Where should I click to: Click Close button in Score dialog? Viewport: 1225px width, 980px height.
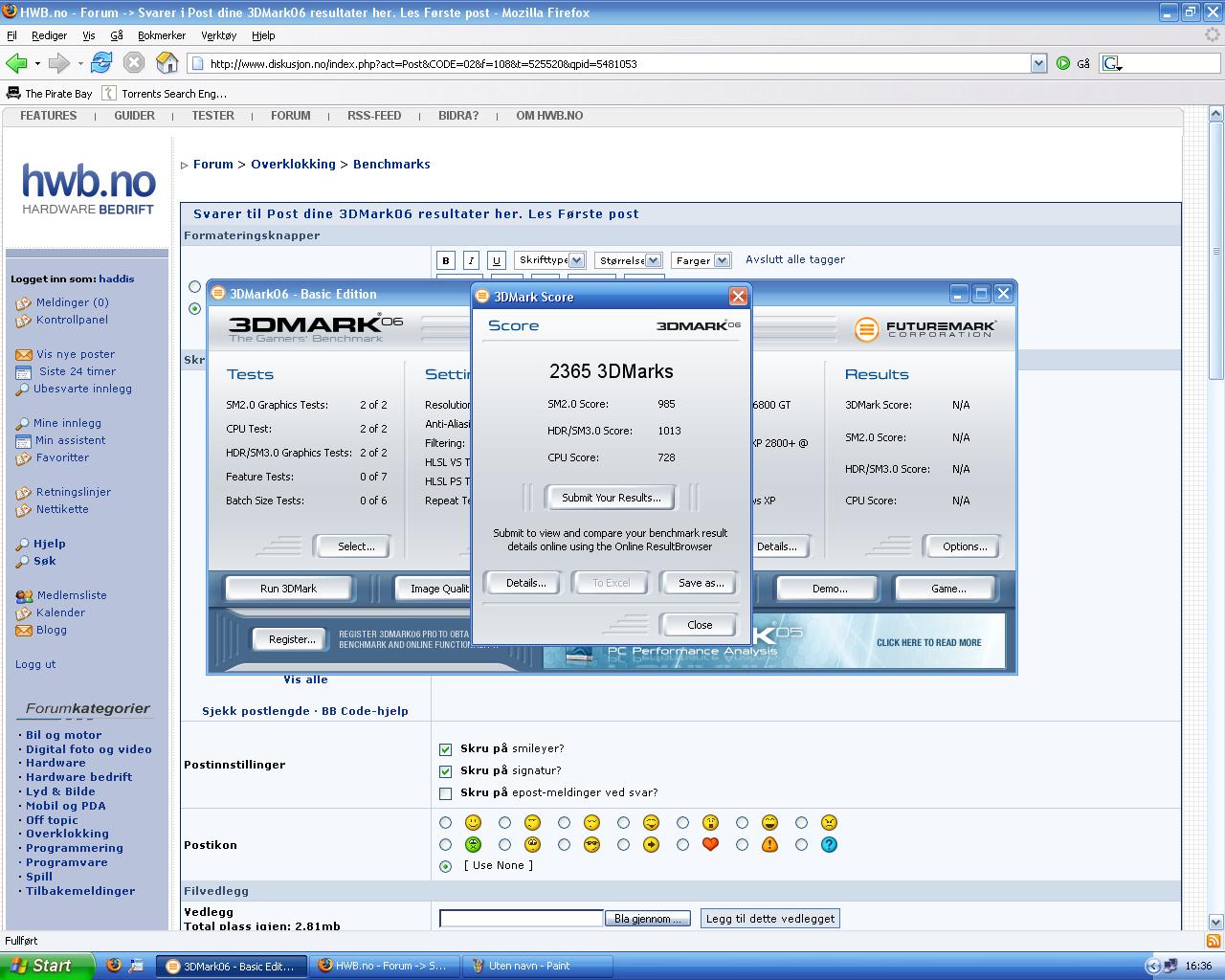(700, 625)
